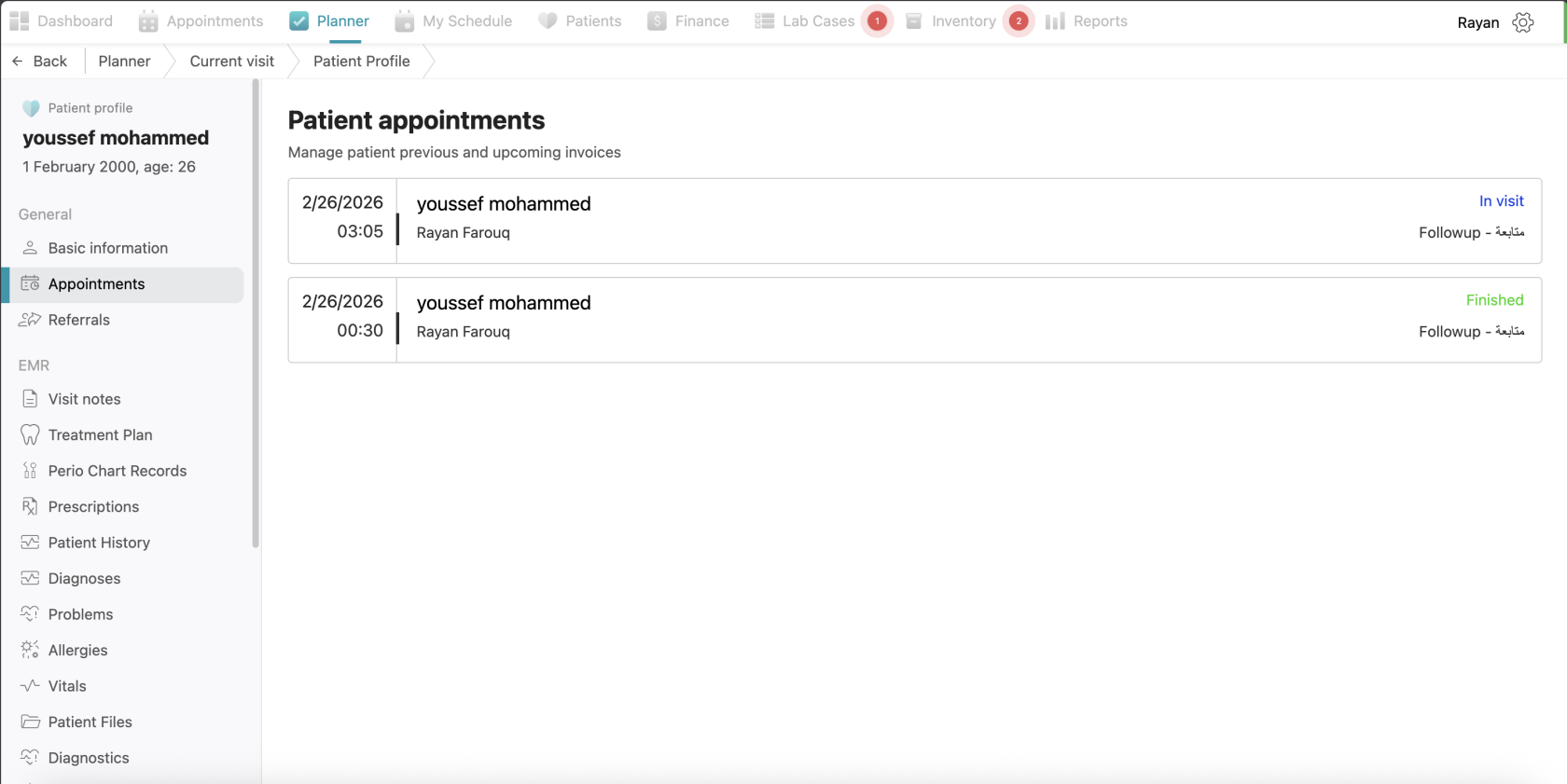Click the Back button

pos(39,61)
